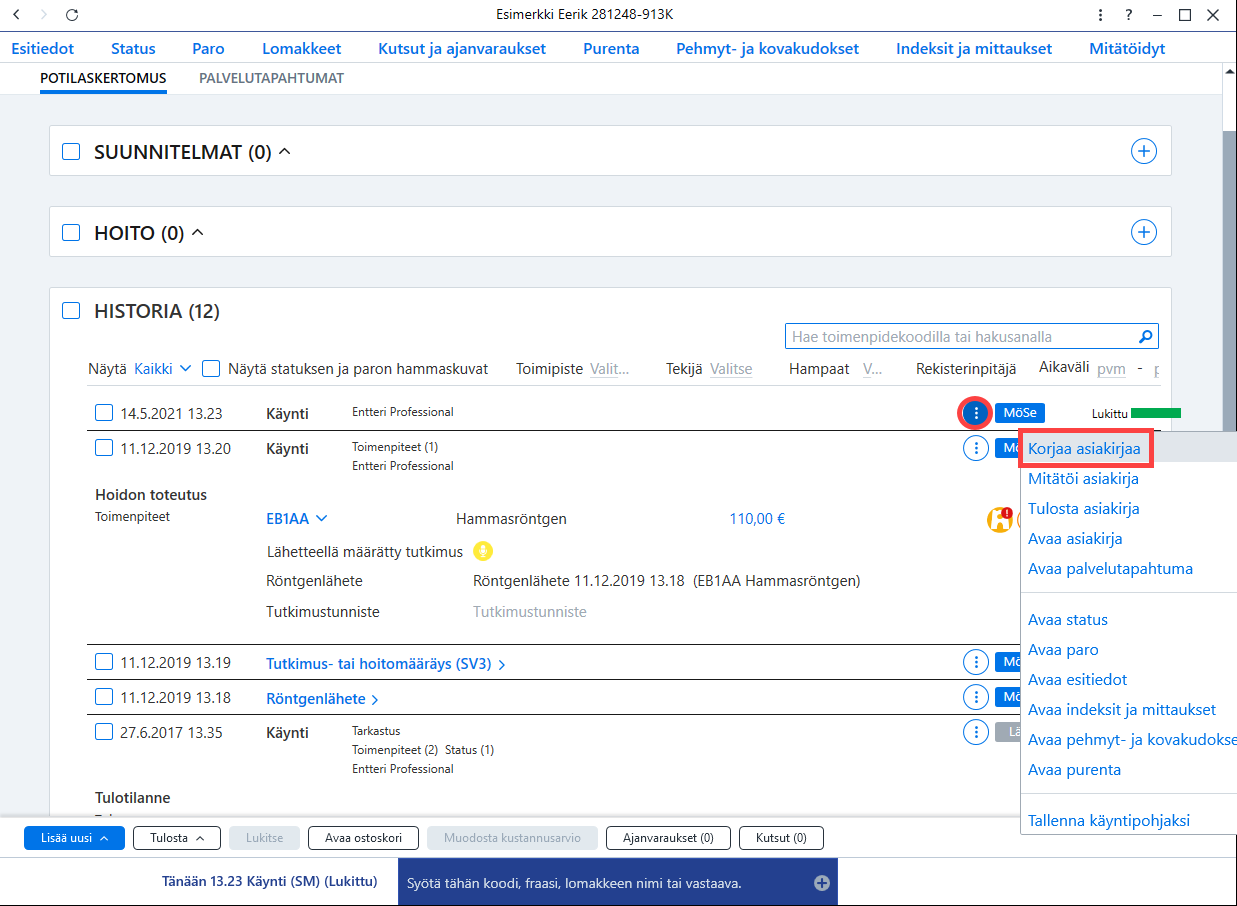
Task: Open three-dot menu for Tutkimus- tai hoitomääräys row
Action: (975, 662)
